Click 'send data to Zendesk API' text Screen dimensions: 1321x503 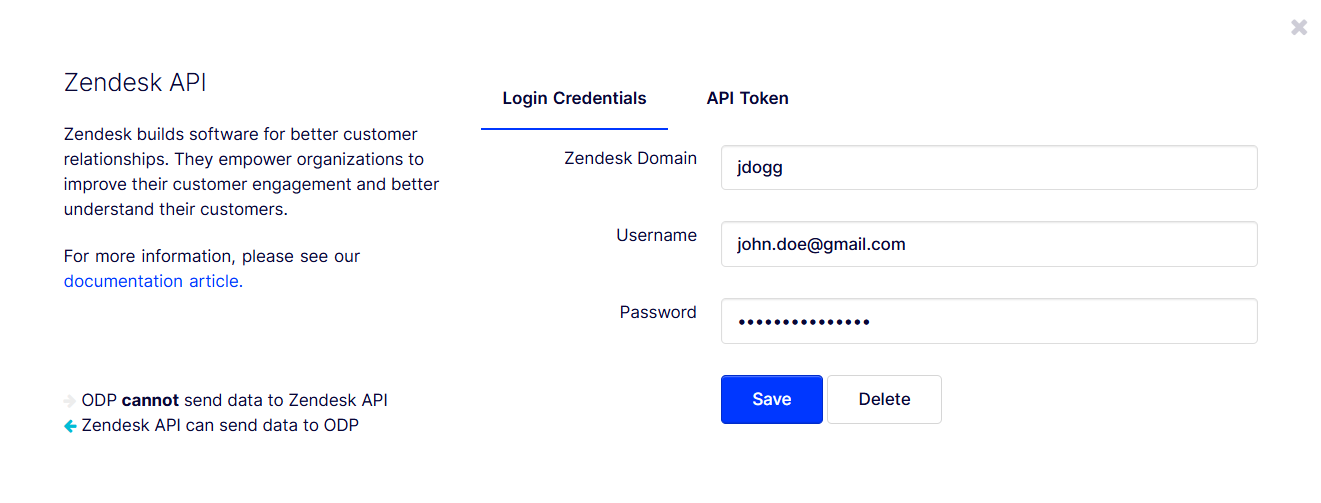click(286, 400)
